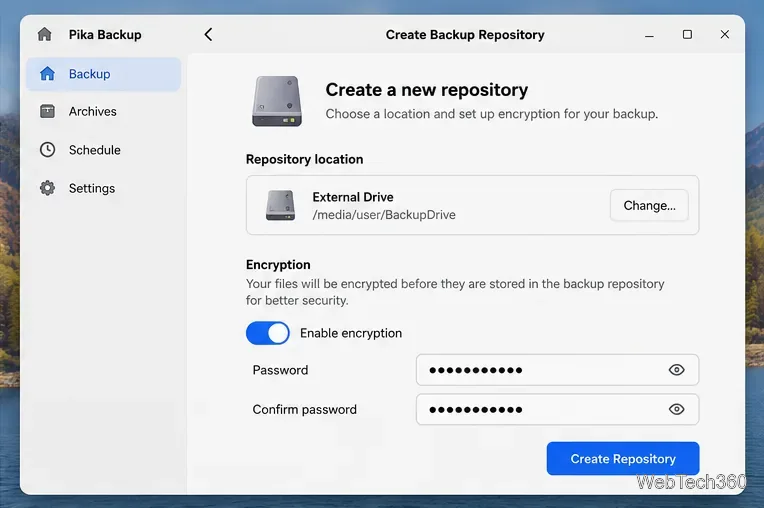Click the Pika Backup title text
This screenshot has width=764, height=508.
(x=105, y=35)
